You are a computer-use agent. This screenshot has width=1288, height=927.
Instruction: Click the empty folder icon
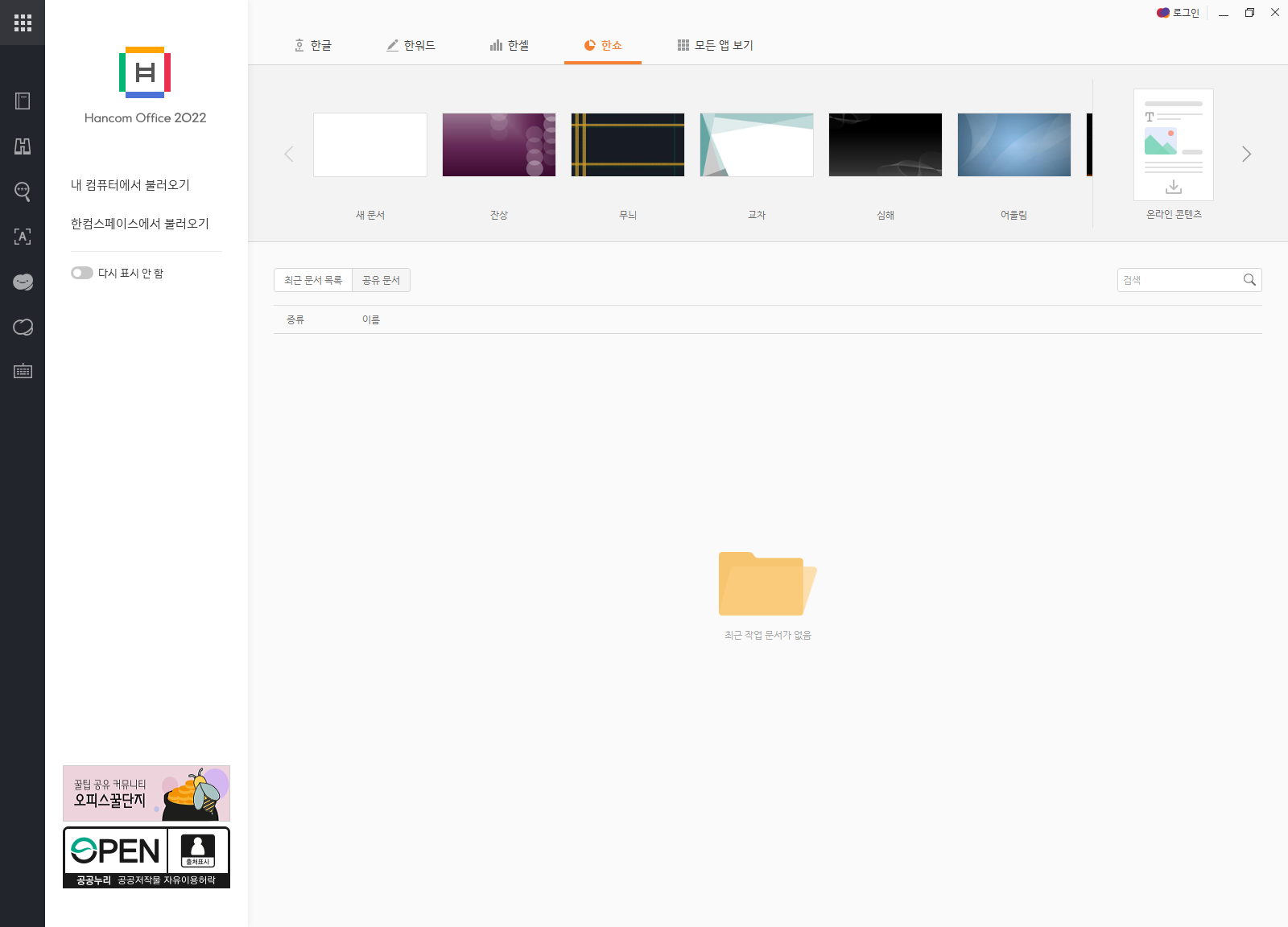click(x=767, y=583)
